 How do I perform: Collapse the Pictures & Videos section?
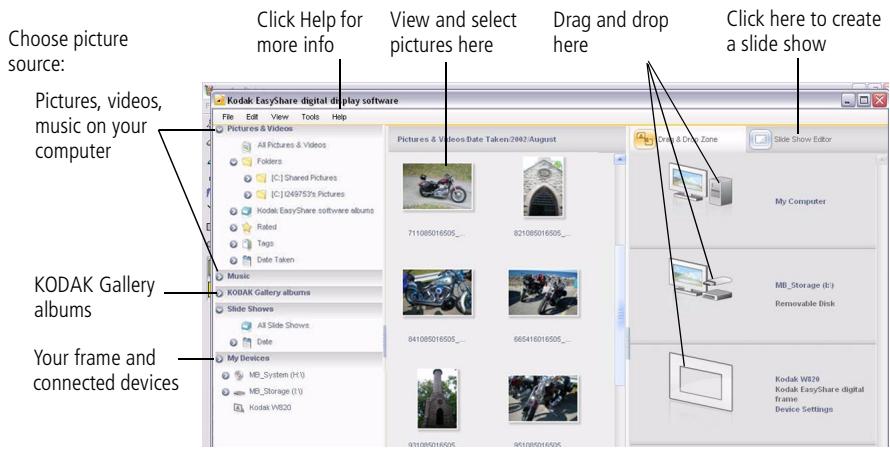point(220,129)
